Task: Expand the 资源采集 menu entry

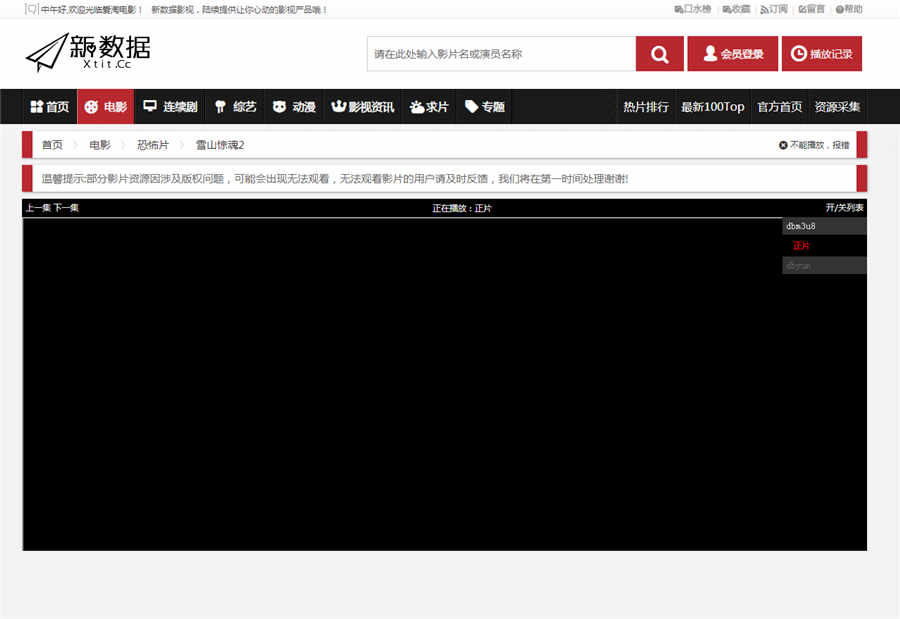Action: pyautogui.click(x=838, y=106)
